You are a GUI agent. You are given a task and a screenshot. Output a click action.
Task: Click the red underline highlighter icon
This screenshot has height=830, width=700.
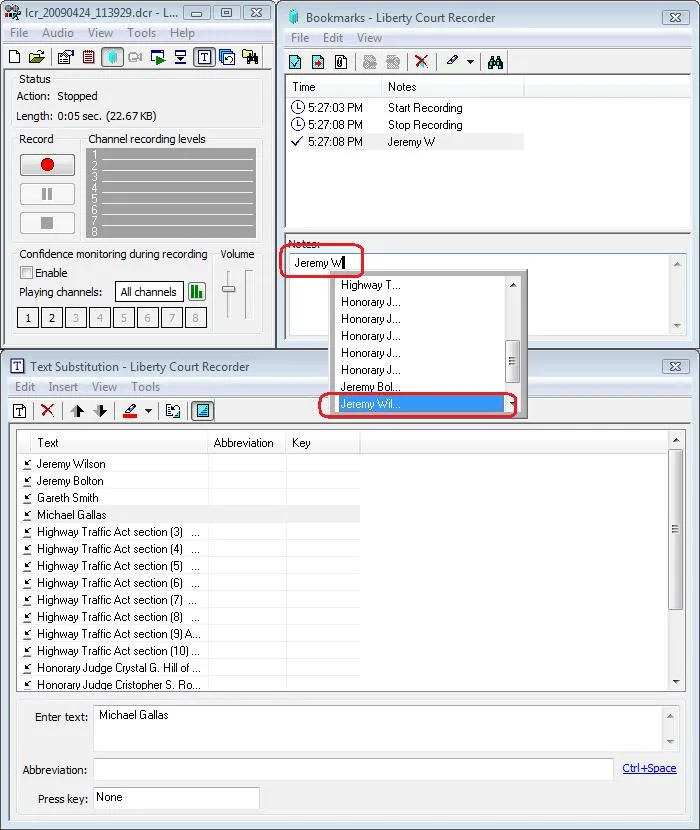pyautogui.click(x=130, y=411)
